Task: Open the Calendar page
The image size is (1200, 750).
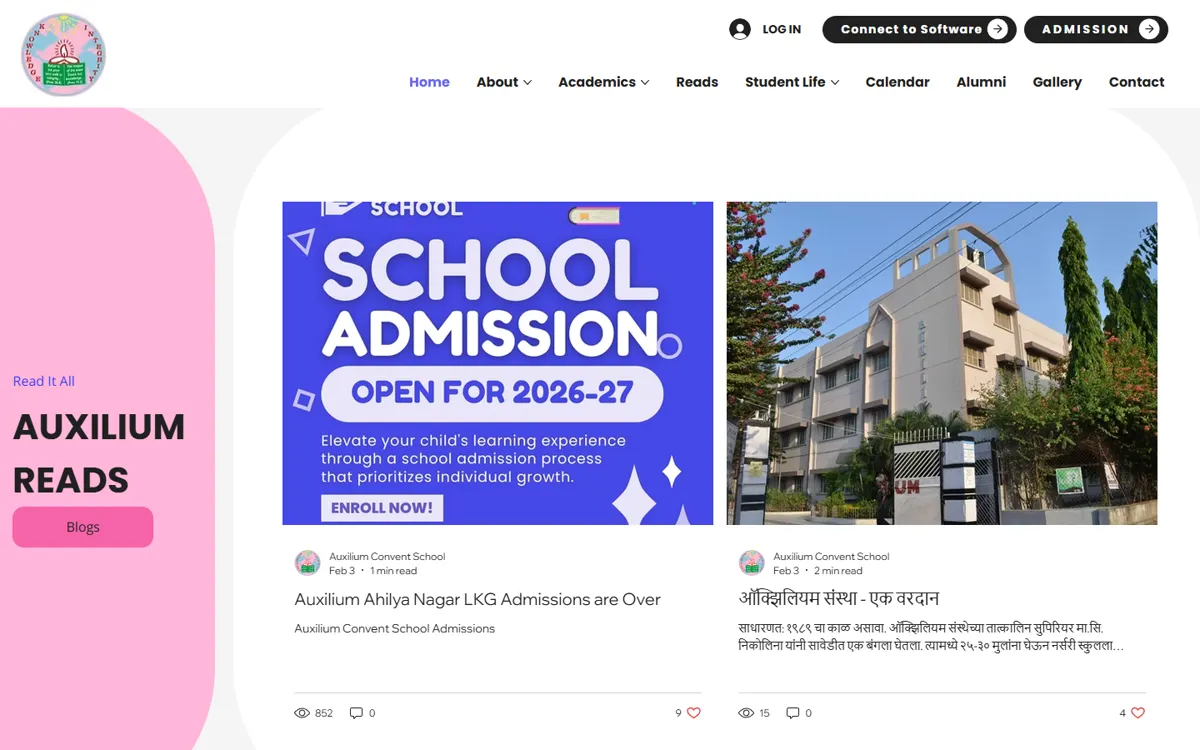Action: point(897,82)
